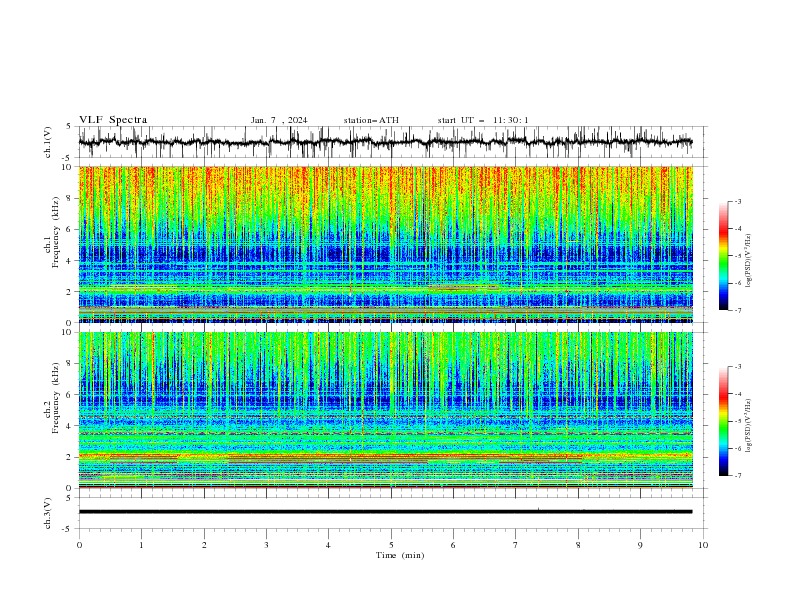Click time axis tick label '7'
This screenshot has width=792, height=612.
click(x=516, y=545)
